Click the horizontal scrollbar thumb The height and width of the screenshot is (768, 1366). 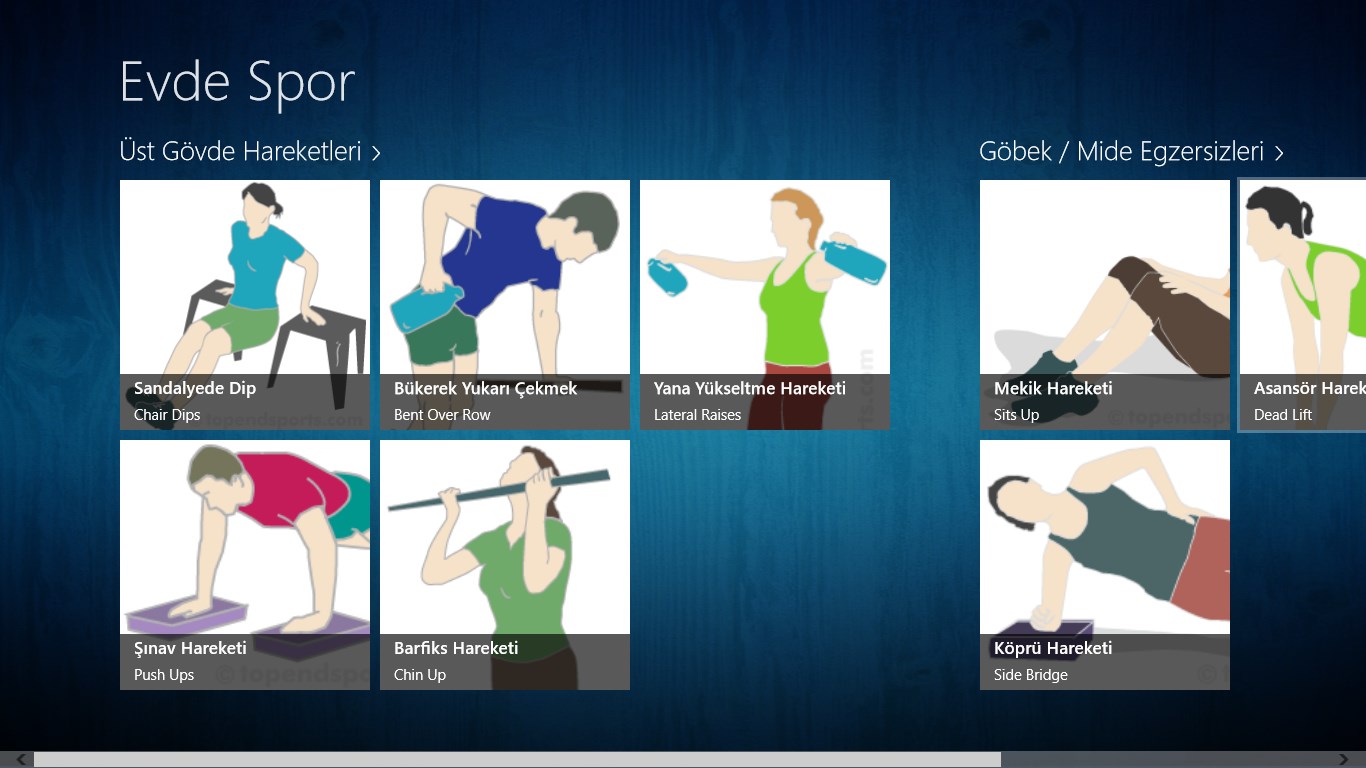517,760
